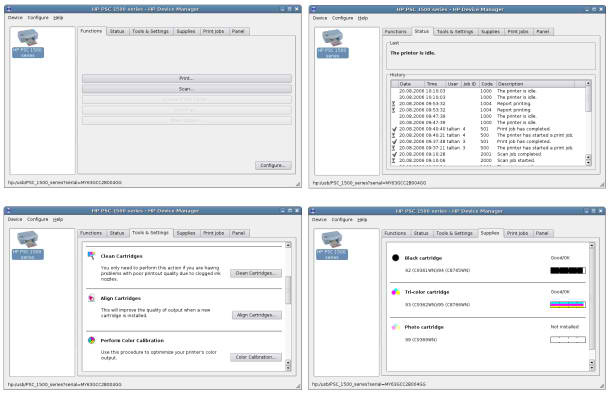Click the hourglass icon beside Scan job started
The image size is (610, 394).
coord(394,160)
